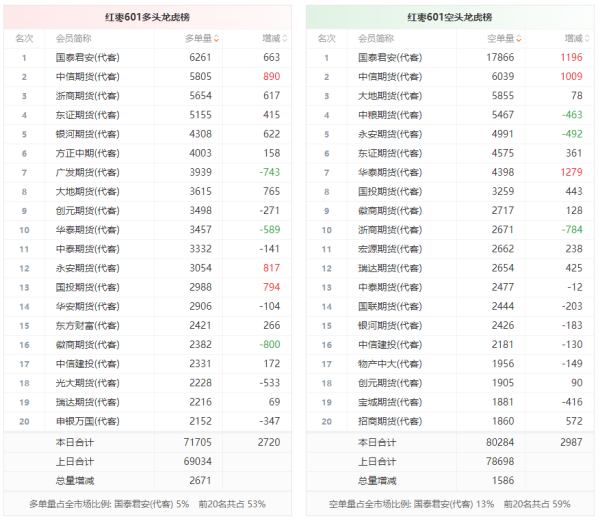Viewport: 600px width, 521px height.
Task: Click 总量增减 value 2671
Action: [201, 481]
